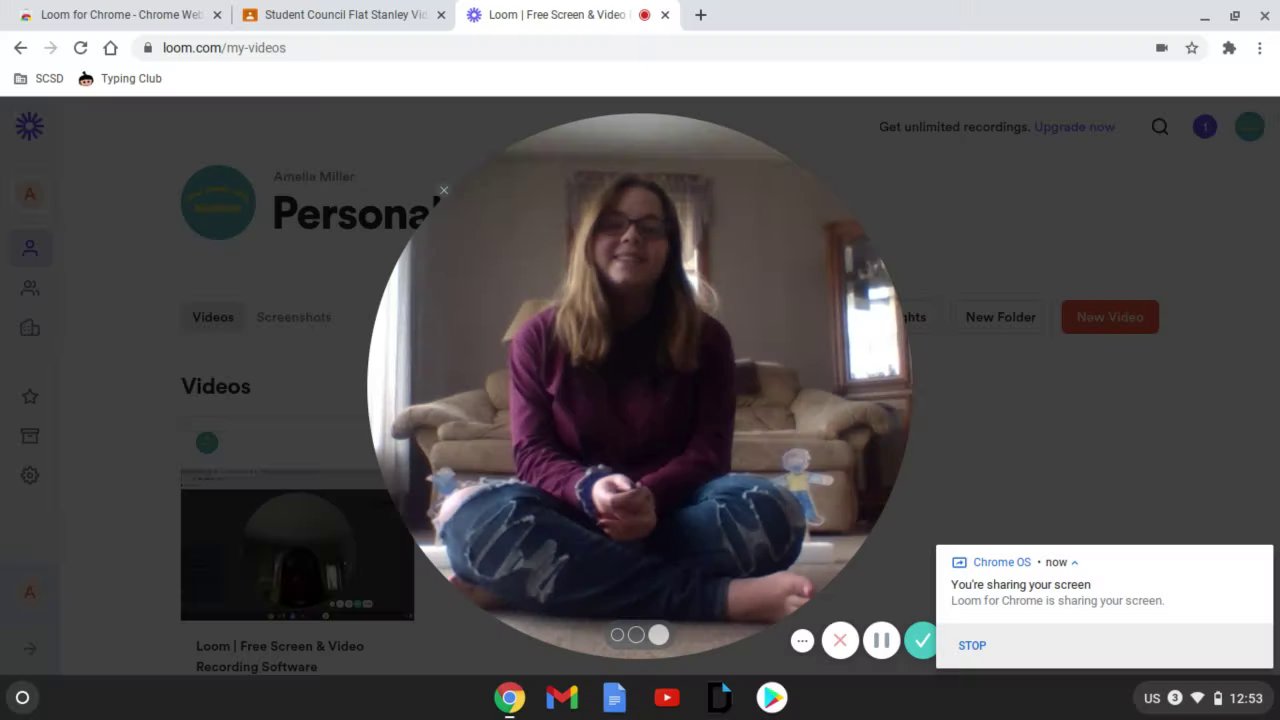Viewport: 1280px width, 720px height.
Task: Click the red New Video button
Action: 1110,317
